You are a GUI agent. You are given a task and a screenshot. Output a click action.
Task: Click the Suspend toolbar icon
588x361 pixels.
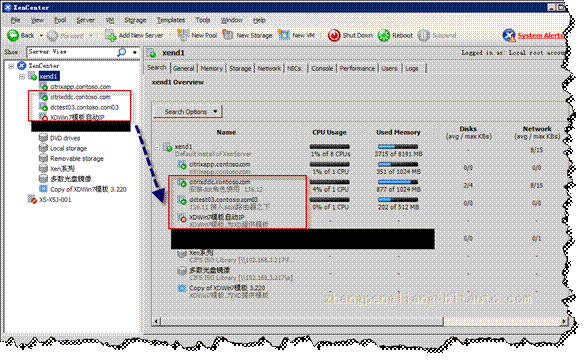click(x=424, y=36)
